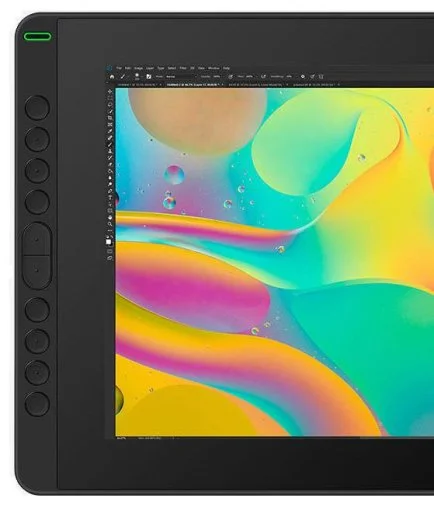Select the Clone Stamp tool
Screen dimensions: 434x505
(x=110, y=151)
